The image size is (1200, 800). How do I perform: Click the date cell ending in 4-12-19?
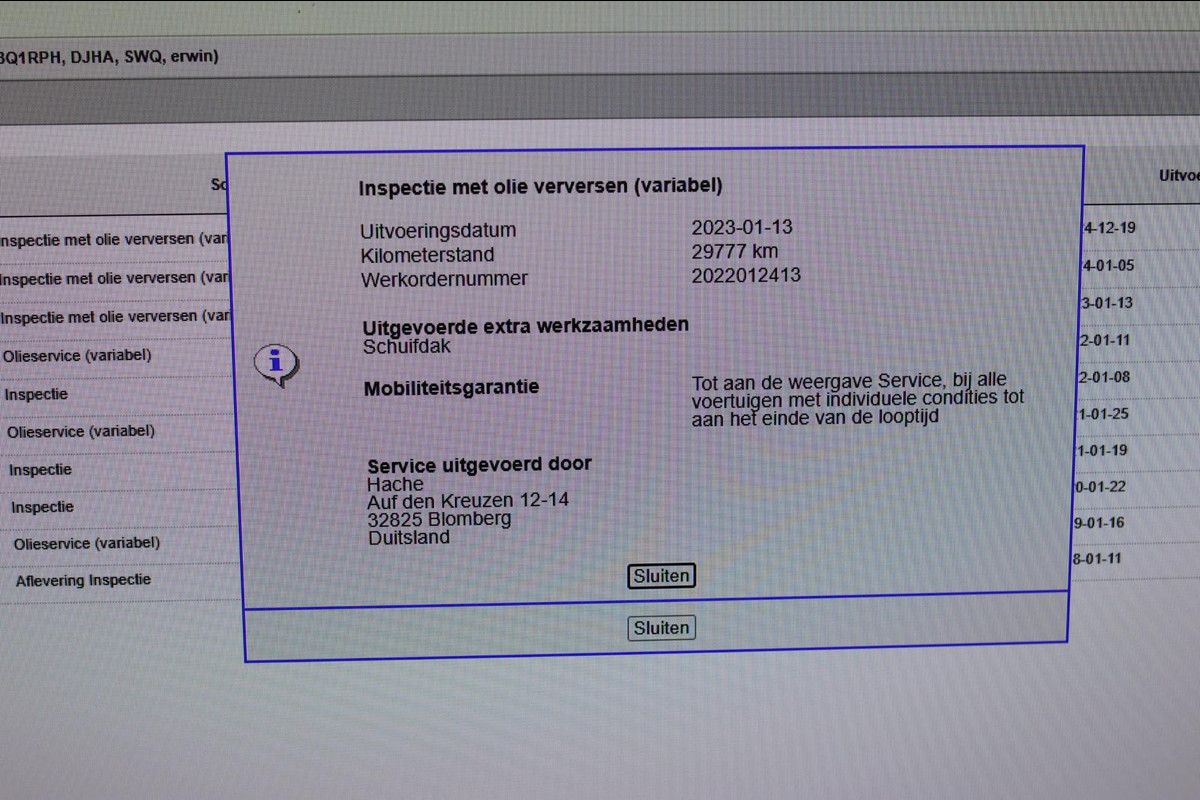pyautogui.click(x=1109, y=228)
